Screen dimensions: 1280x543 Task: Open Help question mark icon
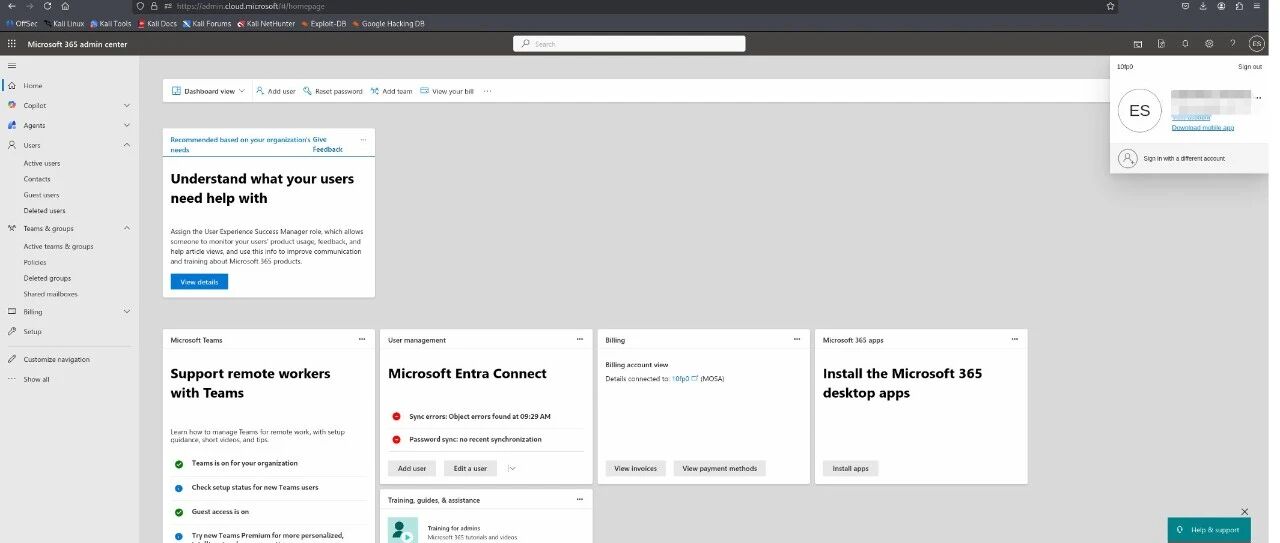tap(1232, 44)
